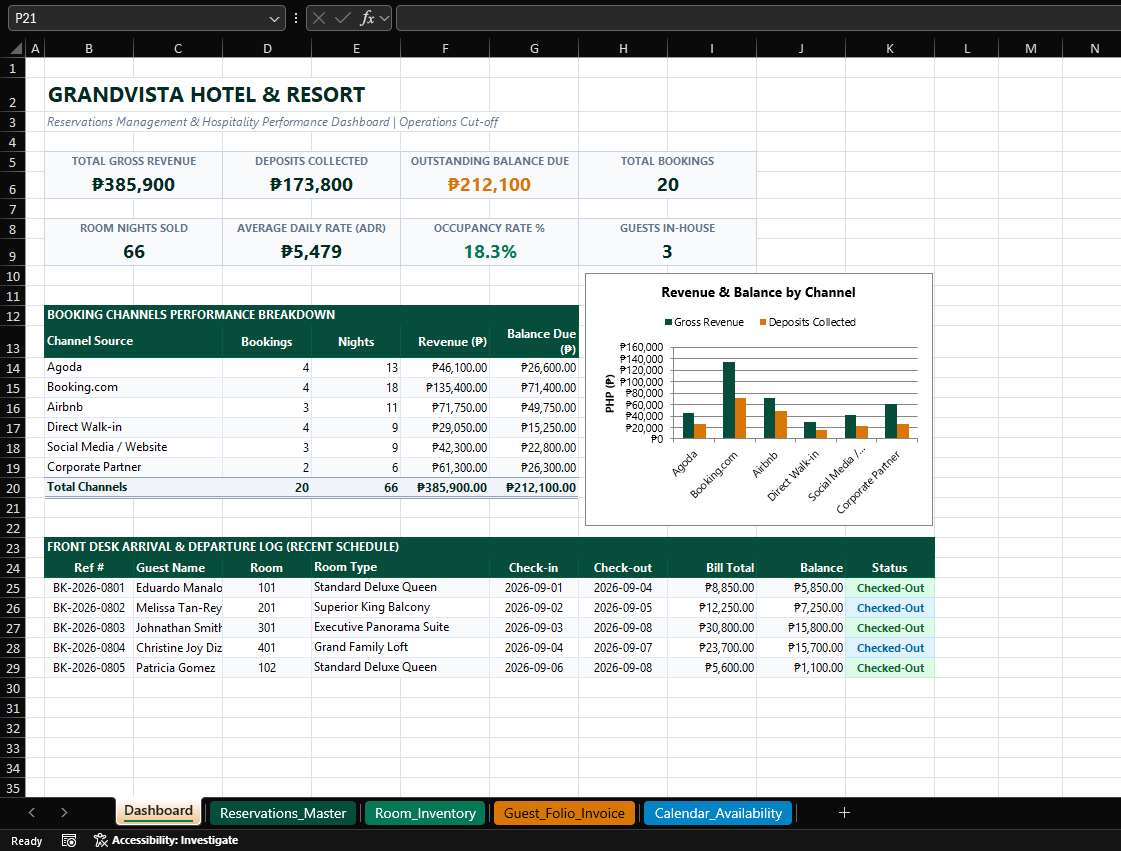Click the Airbnb balance ₱49,750.00 cell
The width and height of the screenshot is (1121, 851).
click(x=534, y=408)
